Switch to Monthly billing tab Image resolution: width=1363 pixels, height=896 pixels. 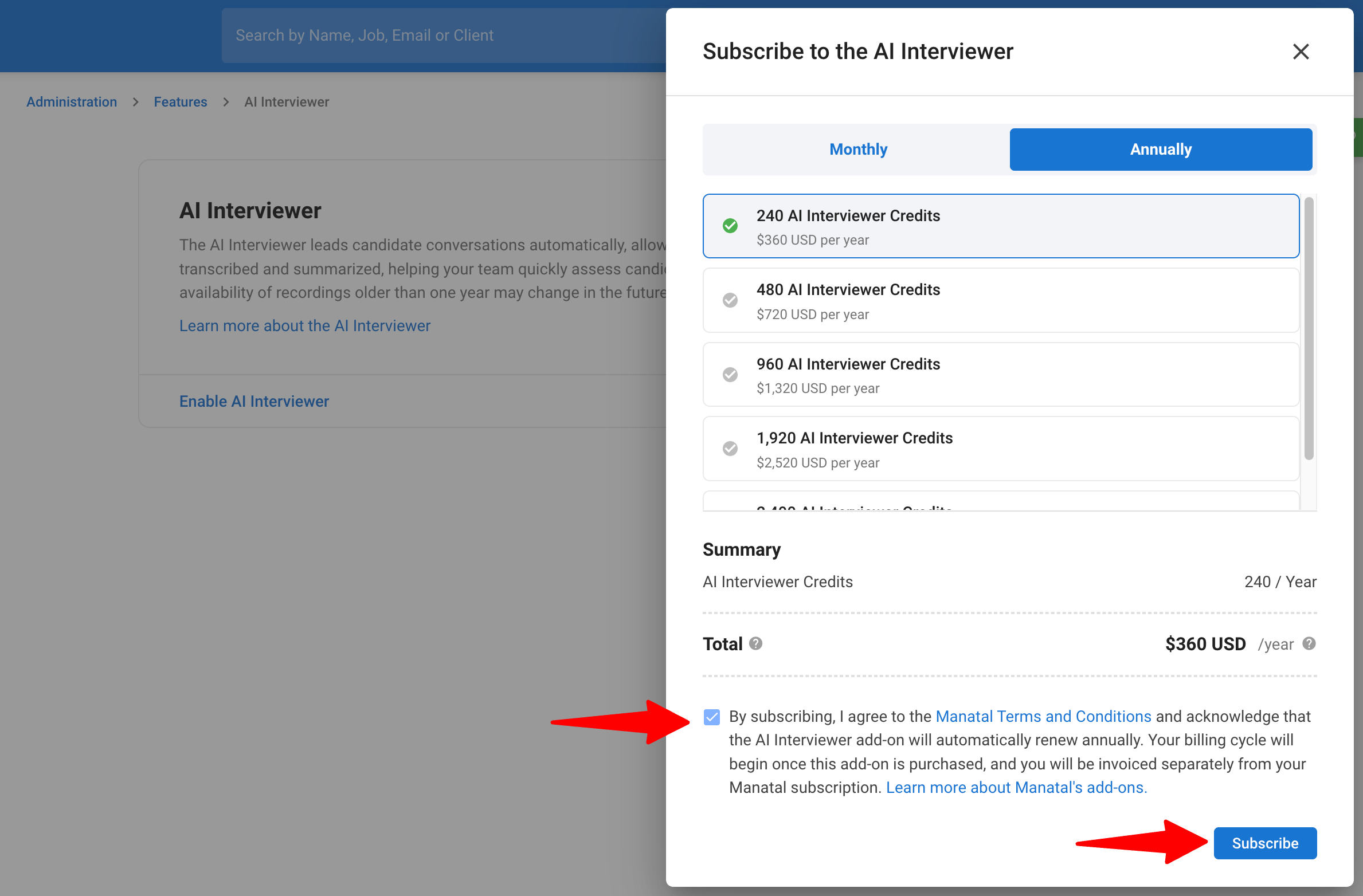click(x=858, y=150)
